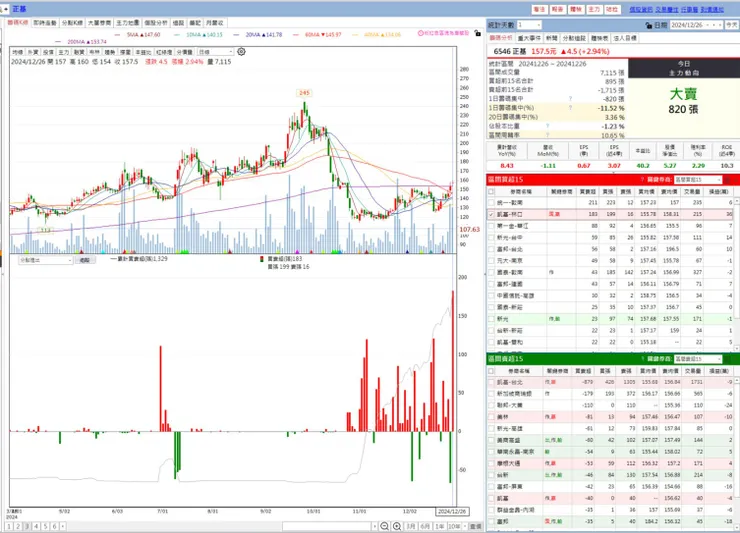Open the 到價通知 link
This screenshot has height=533, width=740.
[712, 9]
